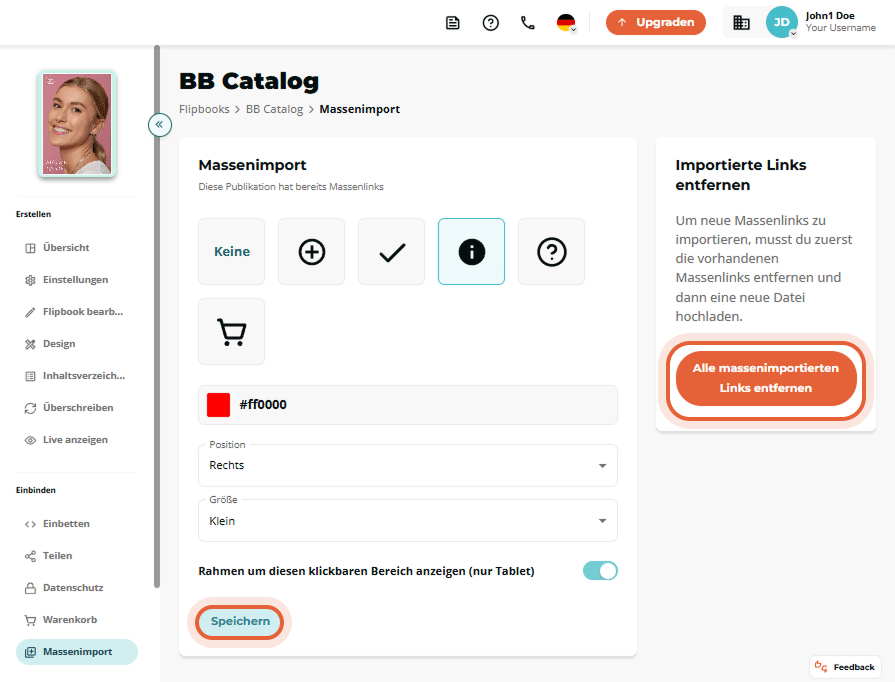895x682 pixels.
Task: Go to Flipbooks breadcrumb link
Action: [x=204, y=109]
